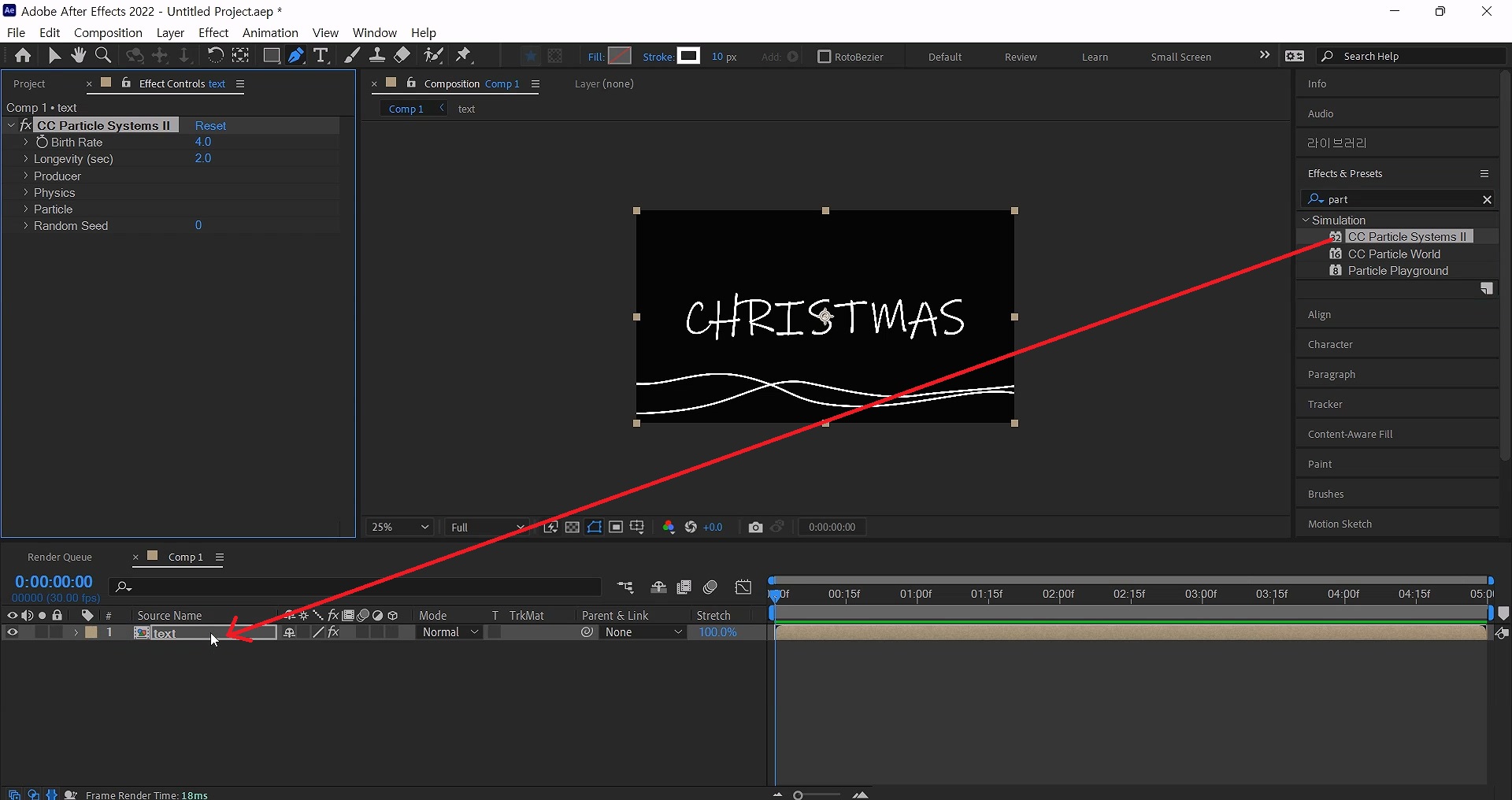Open the Effect menu

(213, 32)
